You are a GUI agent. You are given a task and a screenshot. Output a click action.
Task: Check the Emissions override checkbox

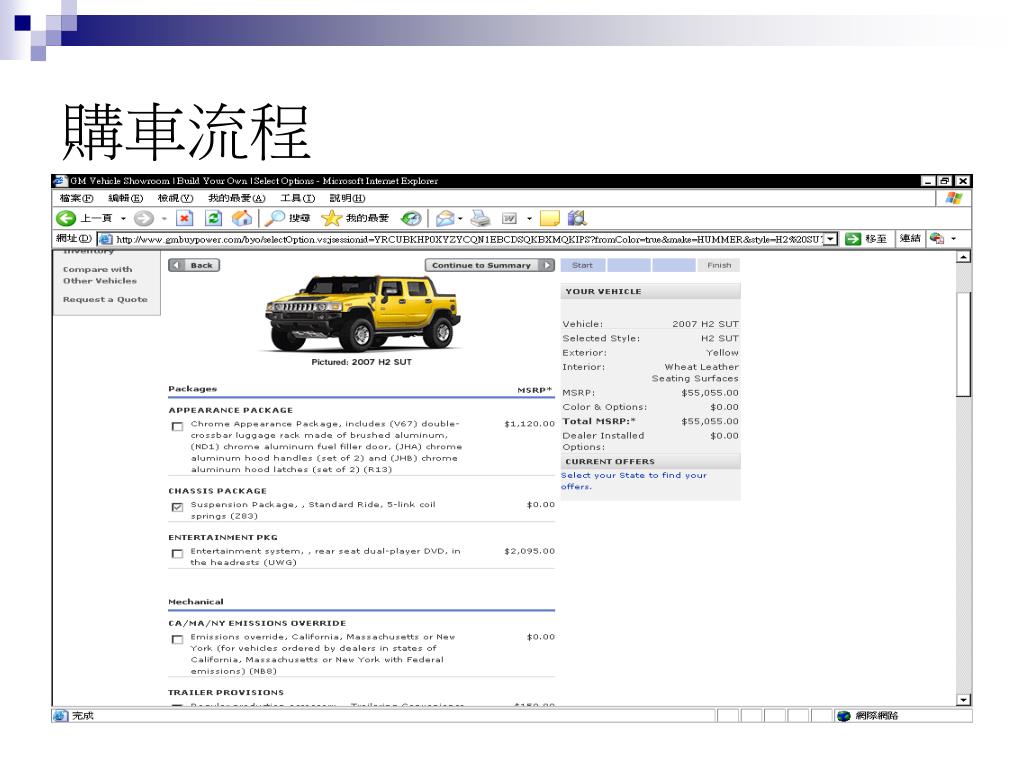[177, 639]
